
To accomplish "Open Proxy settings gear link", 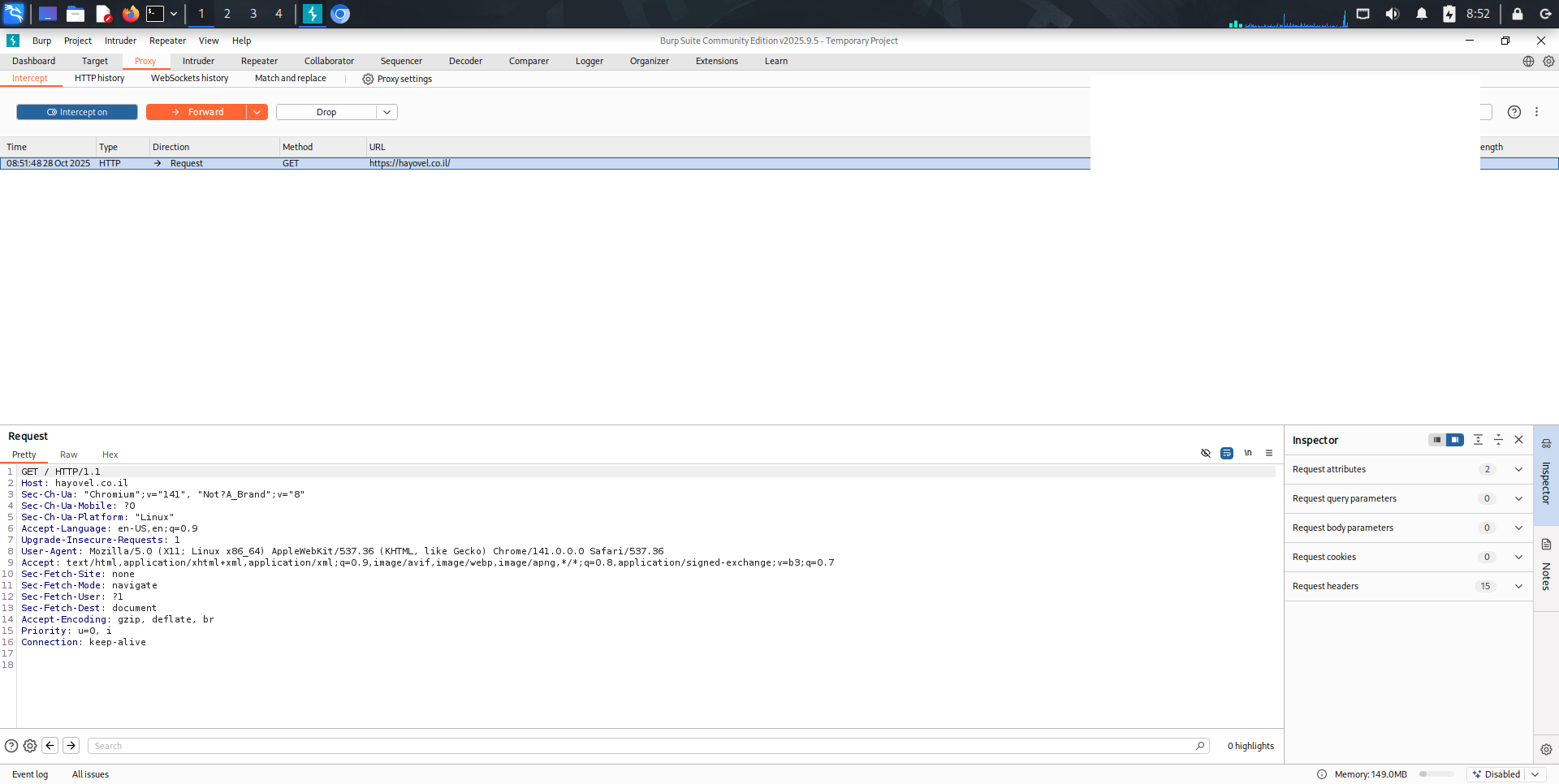I will (x=397, y=79).
